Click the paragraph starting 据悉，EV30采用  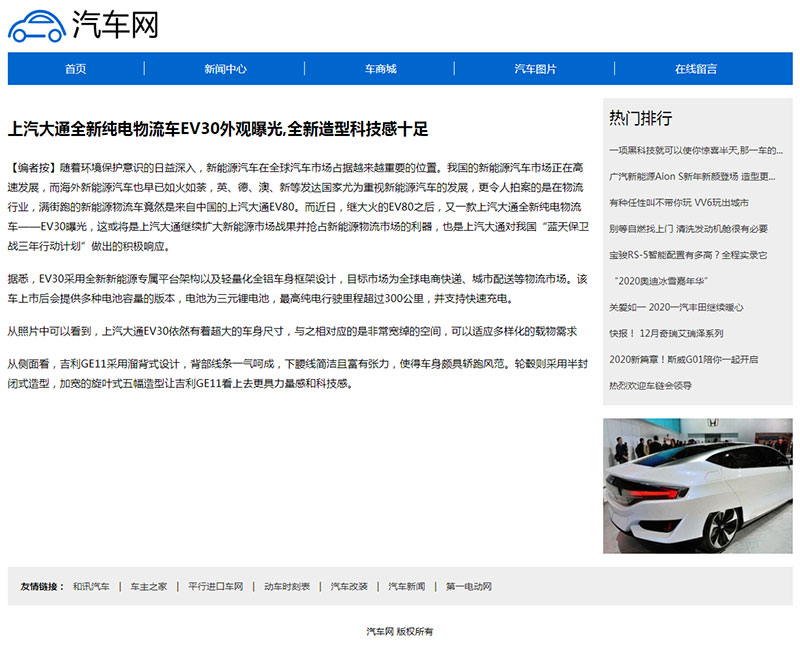point(298,289)
